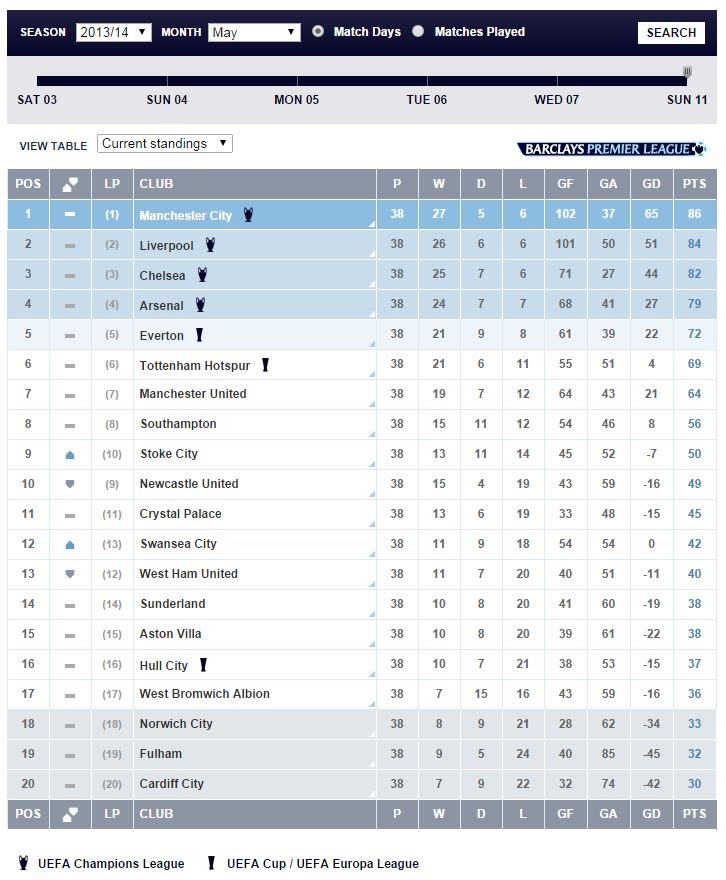Click the match day slider handle at SUN 11
Image resolution: width=726 pixels, height=880 pixels.
(x=687, y=72)
